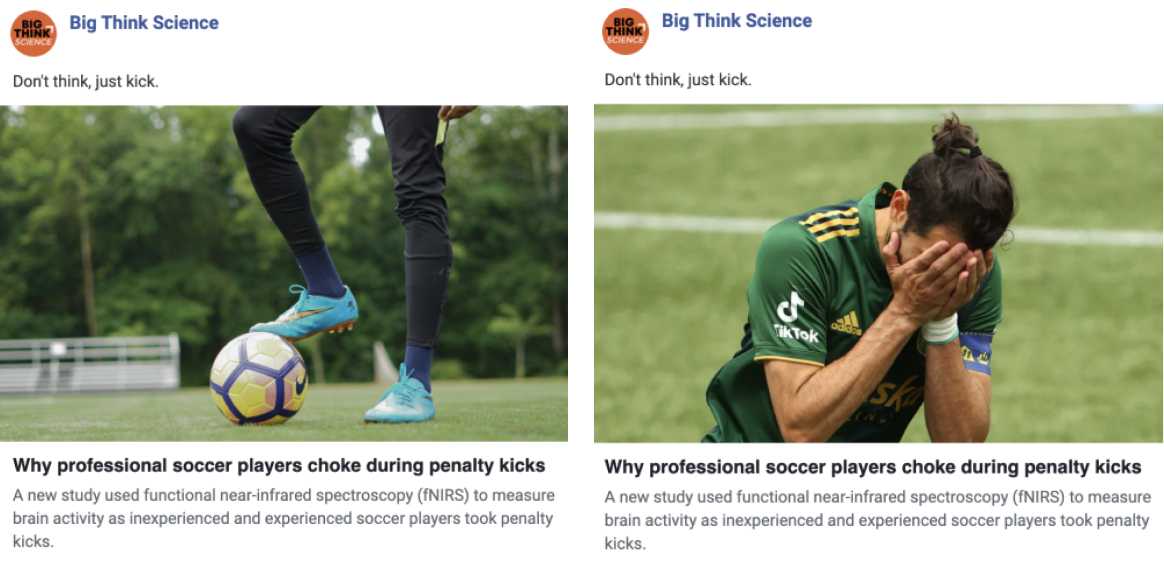
Task: Click the right post's penalty kicks headline
Action: point(872,467)
